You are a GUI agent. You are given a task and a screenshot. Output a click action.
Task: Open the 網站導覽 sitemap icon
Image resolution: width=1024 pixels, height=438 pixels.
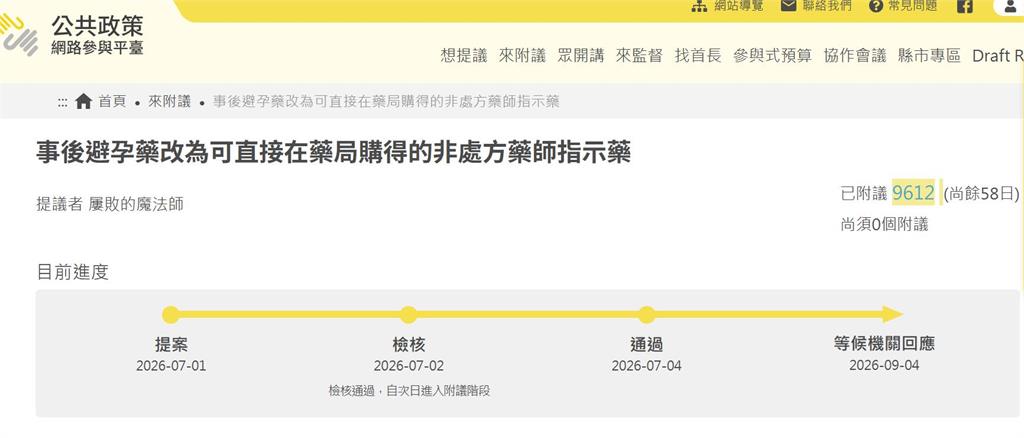pyautogui.click(x=699, y=6)
